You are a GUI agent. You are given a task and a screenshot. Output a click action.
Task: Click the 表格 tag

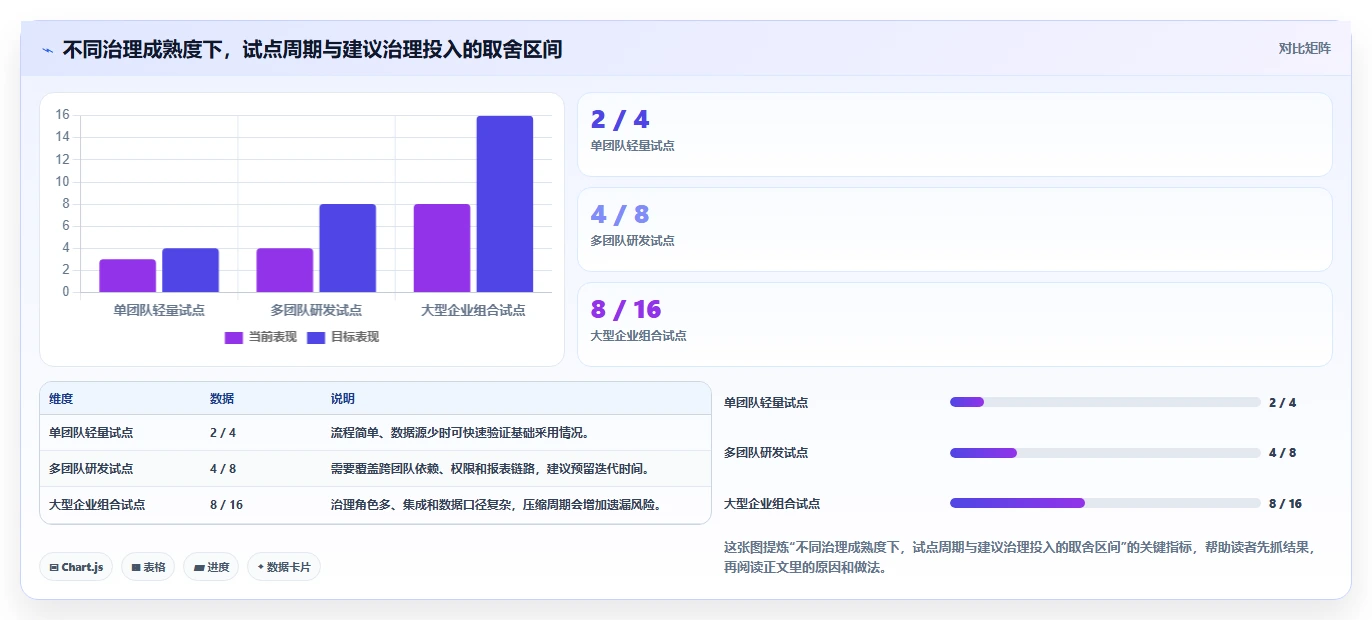pyautogui.click(x=148, y=567)
